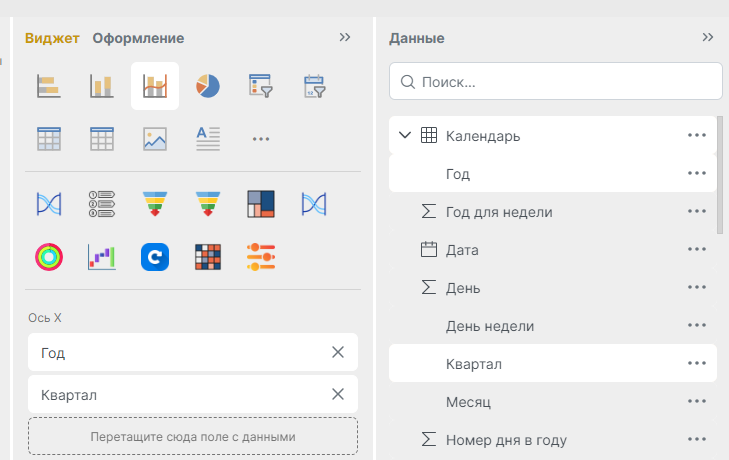The image size is (729, 460).
Task: Select the colorful concentric rings widget
Action: point(49,257)
